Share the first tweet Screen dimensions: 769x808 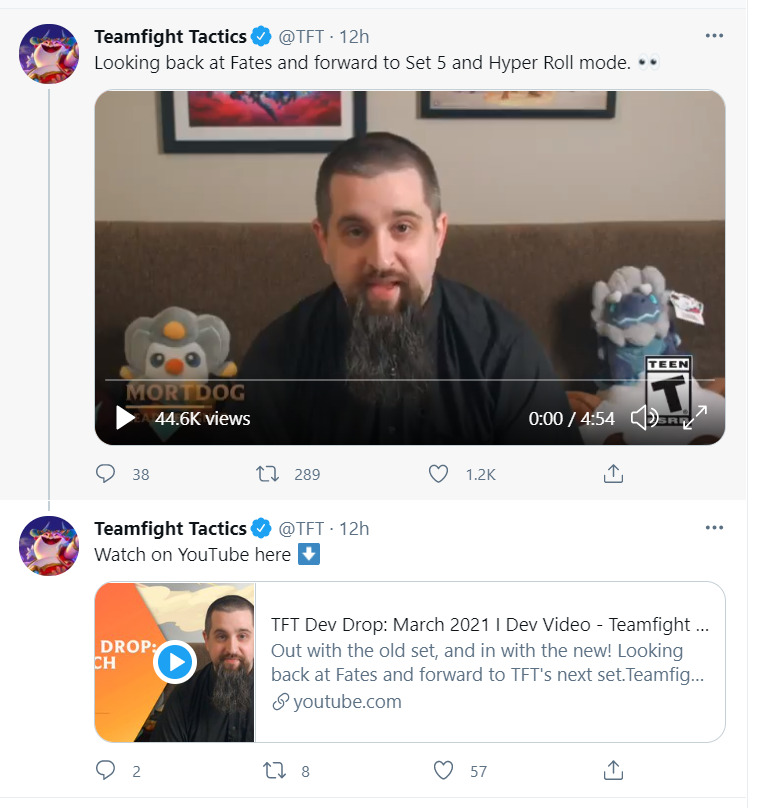click(614, 474)
